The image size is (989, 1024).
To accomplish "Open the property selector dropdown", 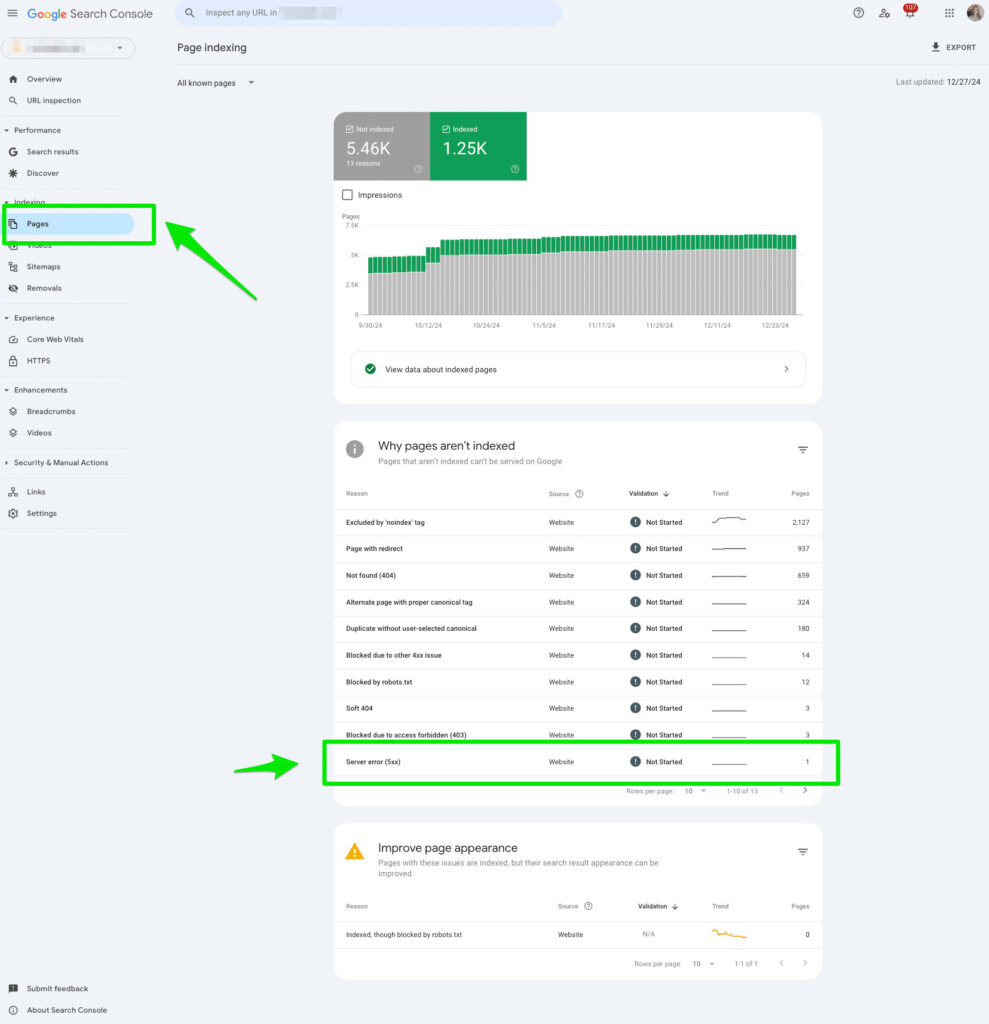I will click(68, 48).
